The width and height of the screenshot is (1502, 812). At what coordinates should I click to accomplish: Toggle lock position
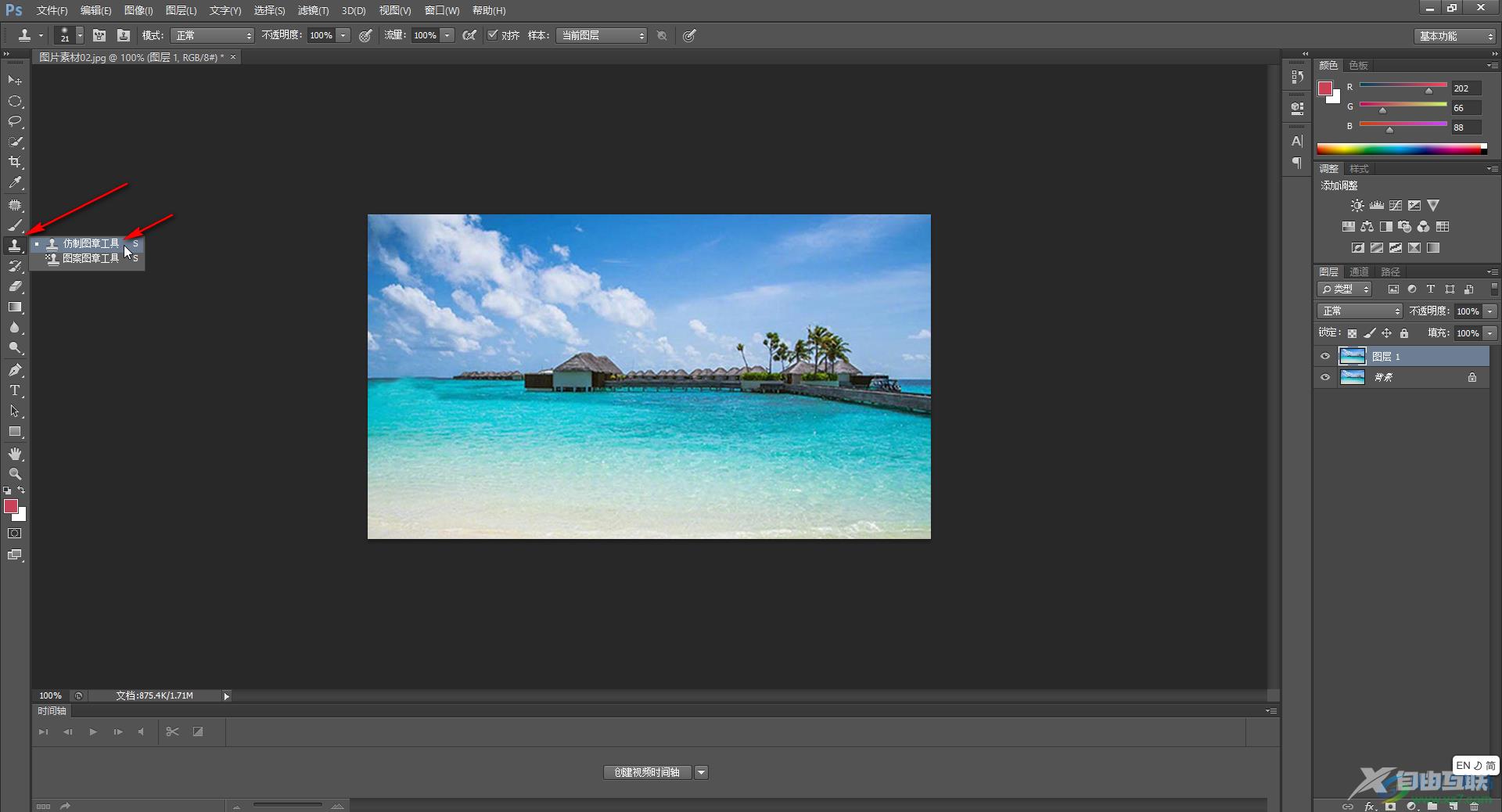(x=1387, y=333)
